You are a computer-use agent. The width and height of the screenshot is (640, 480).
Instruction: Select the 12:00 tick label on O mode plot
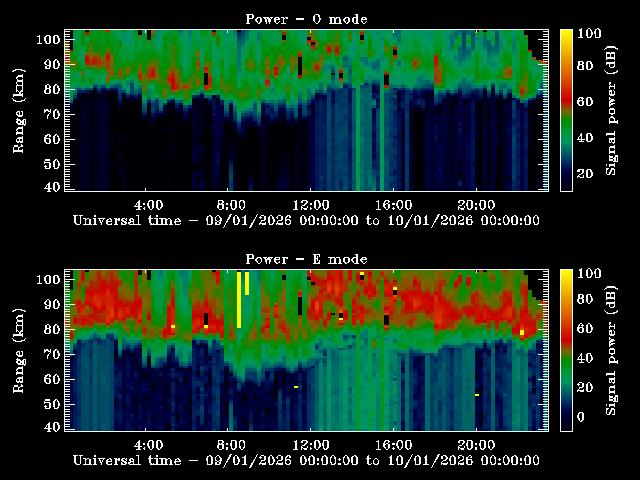tap(312, 205)
